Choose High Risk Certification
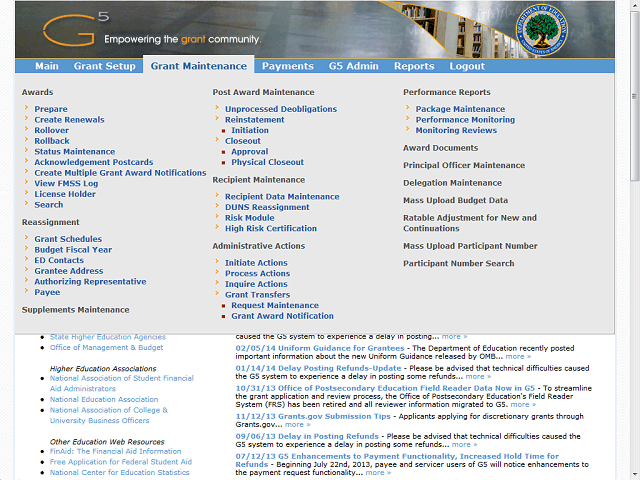This screenshot has width=640, height=480. pyautogui.click(x=271, y=228)
